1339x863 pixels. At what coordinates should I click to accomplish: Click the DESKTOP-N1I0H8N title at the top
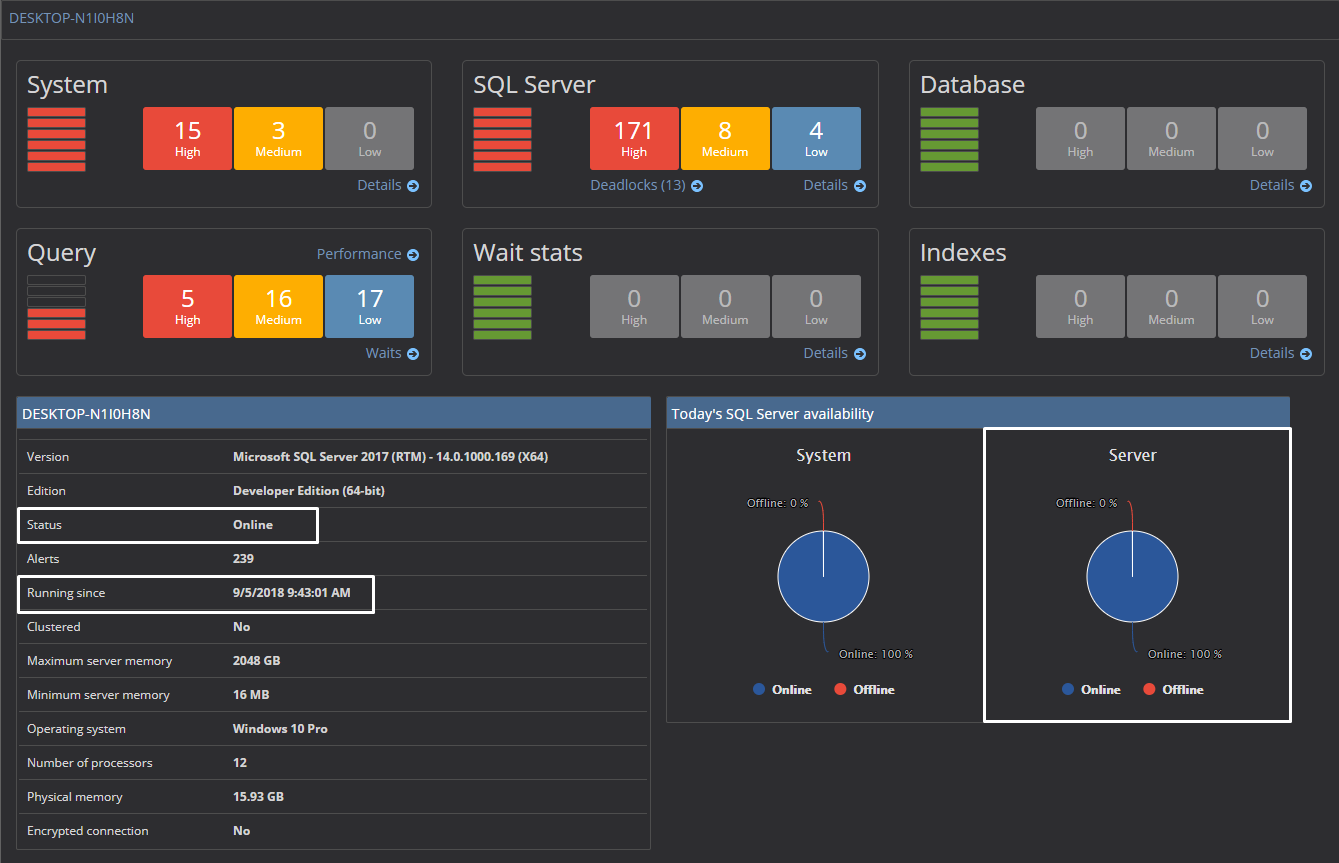coord(71,18)
